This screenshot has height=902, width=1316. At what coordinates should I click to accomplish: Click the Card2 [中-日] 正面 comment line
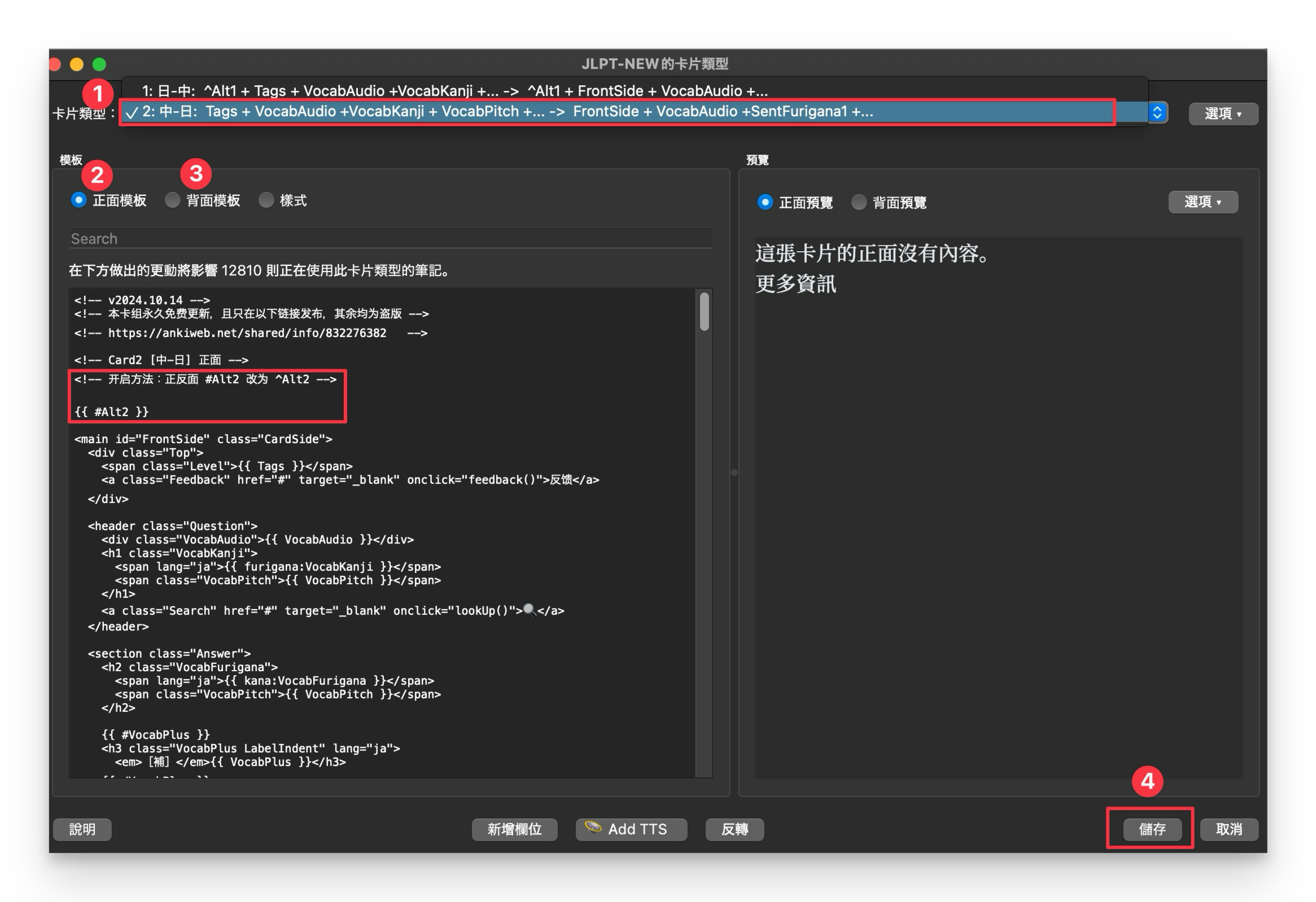pos(161,360)
